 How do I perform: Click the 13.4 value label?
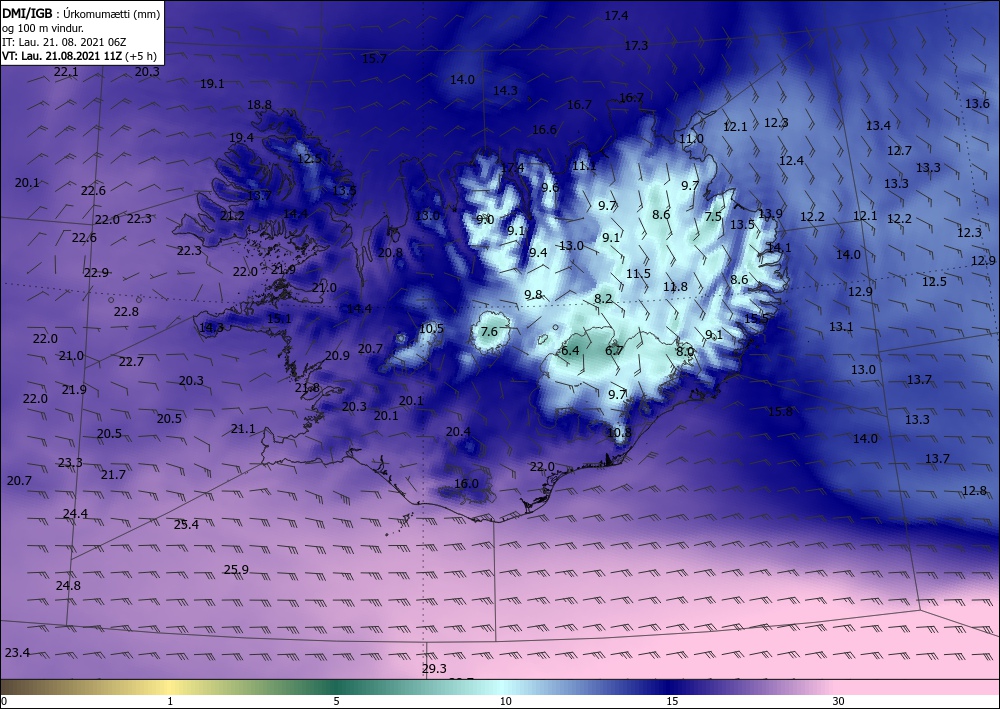878,126
